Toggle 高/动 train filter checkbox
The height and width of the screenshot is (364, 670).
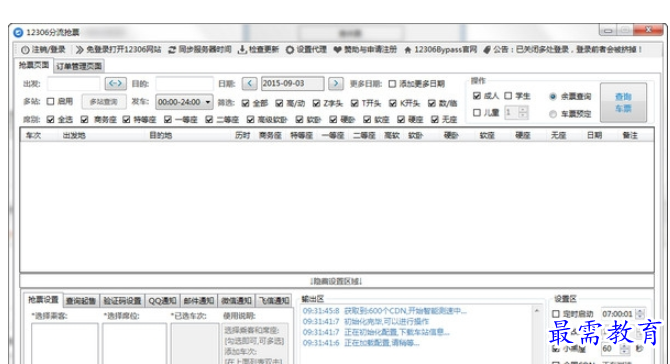click(279, 103)
